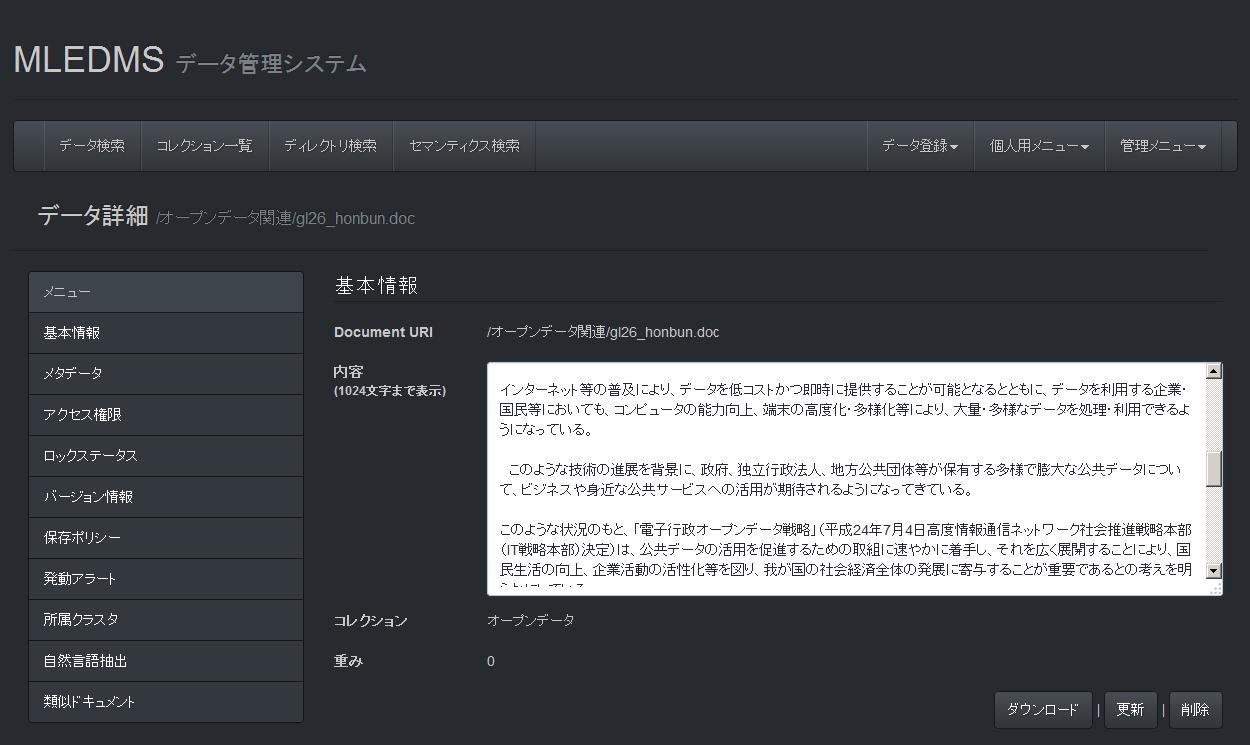This screenshot has height=745, width=1250.
Task: Click the 重み field label
Action: (x=348, y=661)
